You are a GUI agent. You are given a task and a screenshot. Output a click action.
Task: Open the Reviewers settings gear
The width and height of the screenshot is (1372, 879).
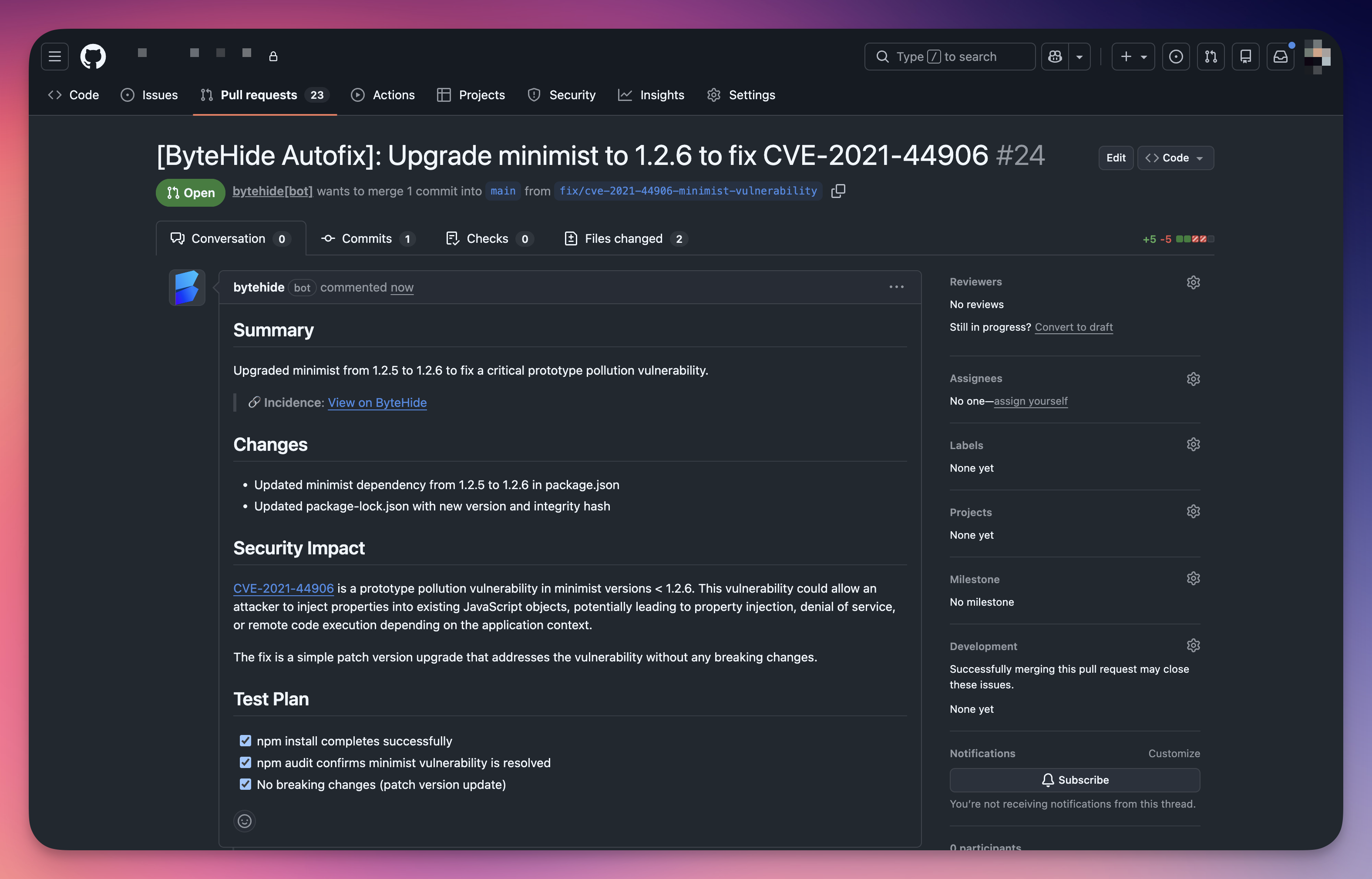coord(1193,282)
